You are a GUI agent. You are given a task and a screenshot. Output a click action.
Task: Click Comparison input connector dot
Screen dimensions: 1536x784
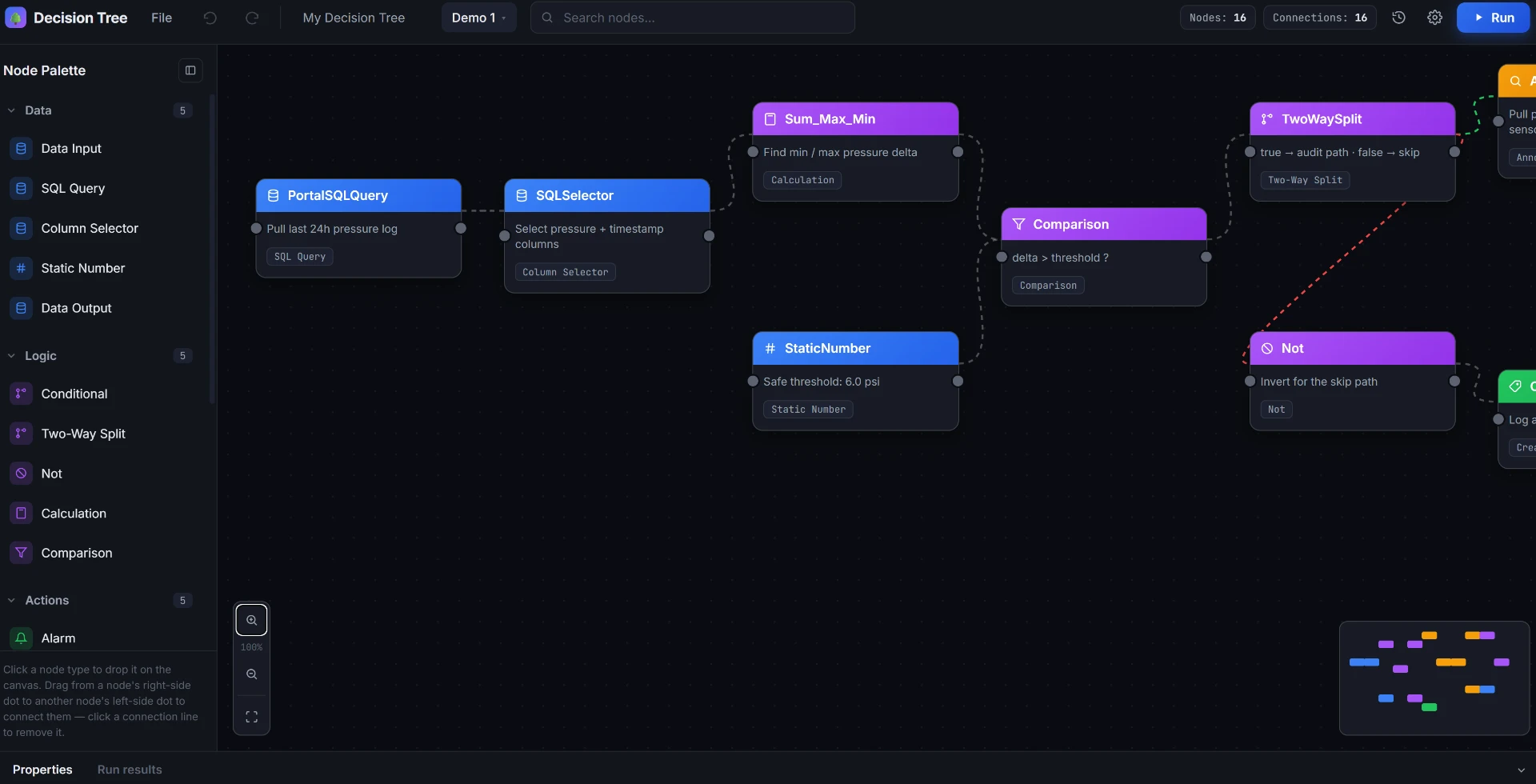pos(1002,257)
